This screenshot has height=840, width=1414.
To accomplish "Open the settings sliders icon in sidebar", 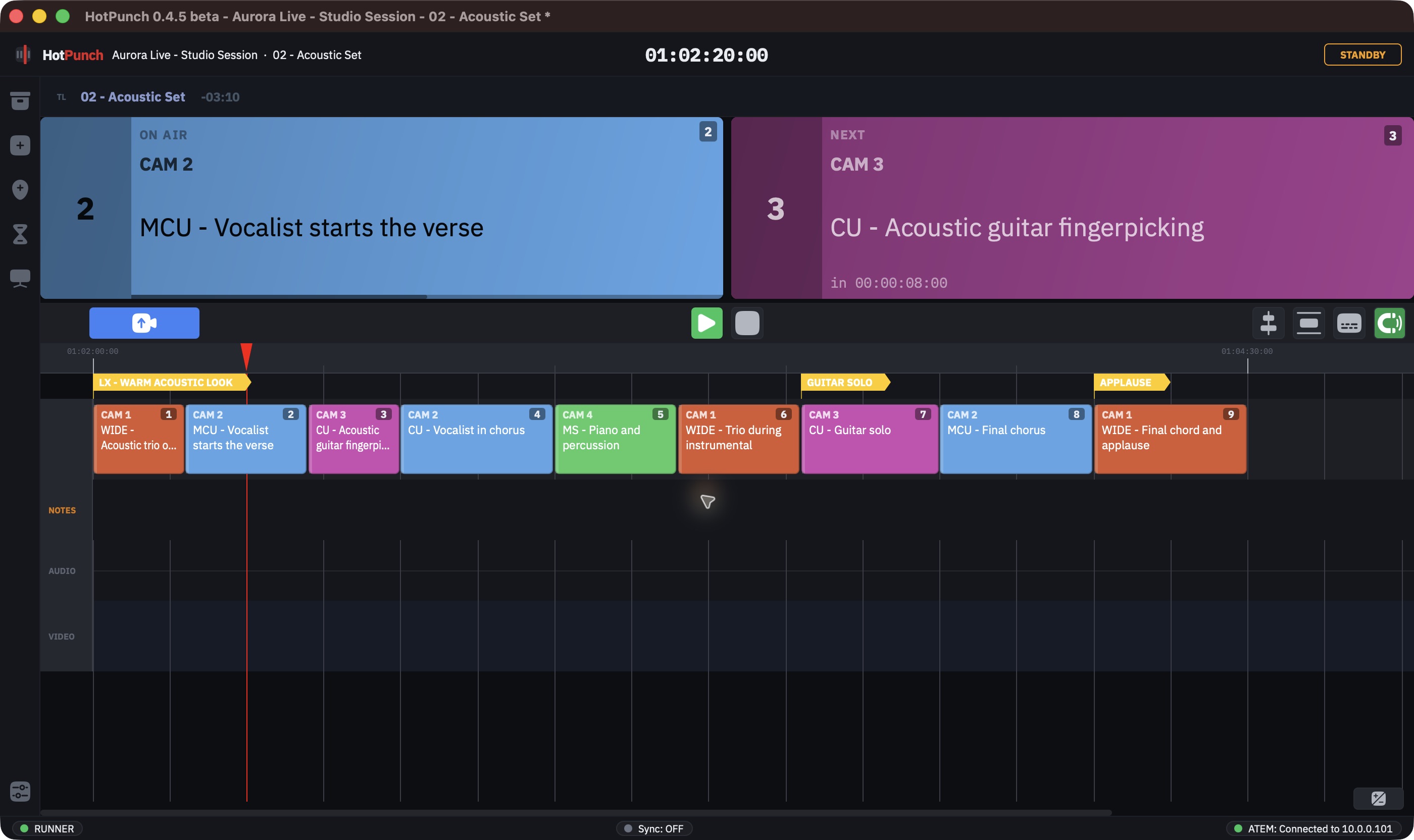I will point(20,791).
